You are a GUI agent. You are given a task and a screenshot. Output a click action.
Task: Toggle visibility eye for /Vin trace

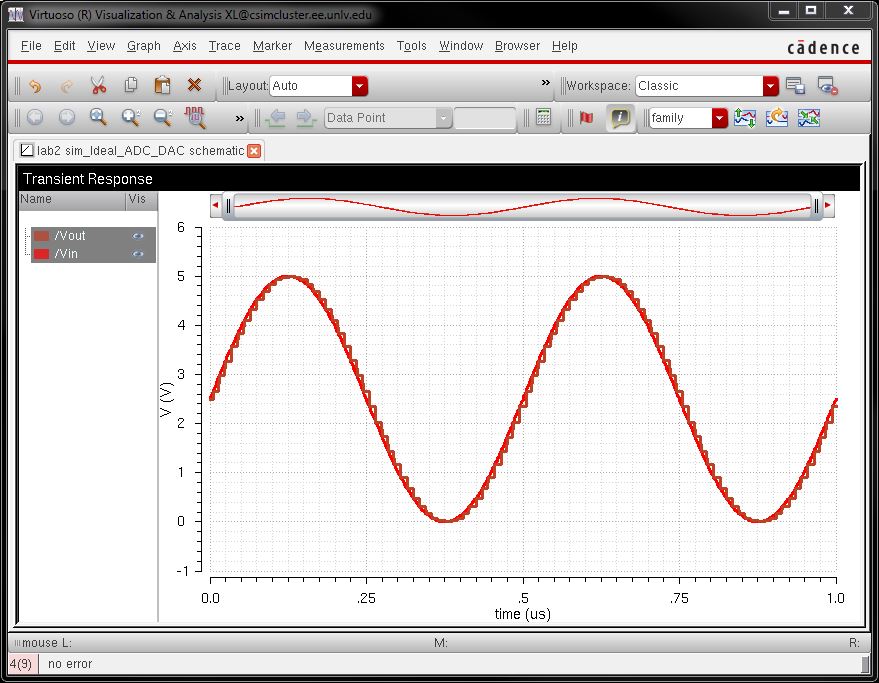138,254
